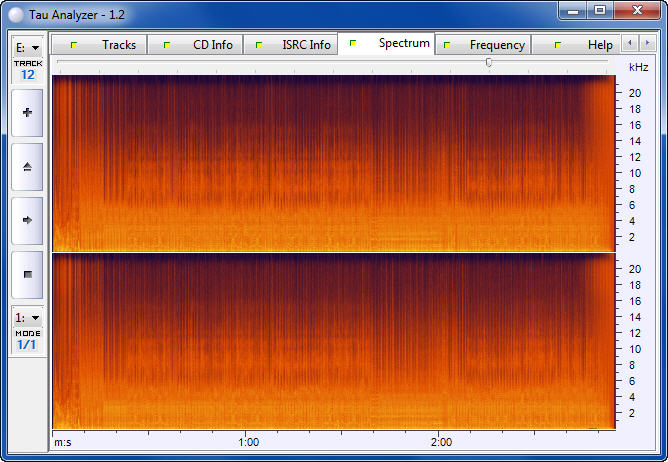This screenshot has height=462, width=668.
Task: Click the Tau Analyzer title bar icon
Action: click(x=16, y=12)
